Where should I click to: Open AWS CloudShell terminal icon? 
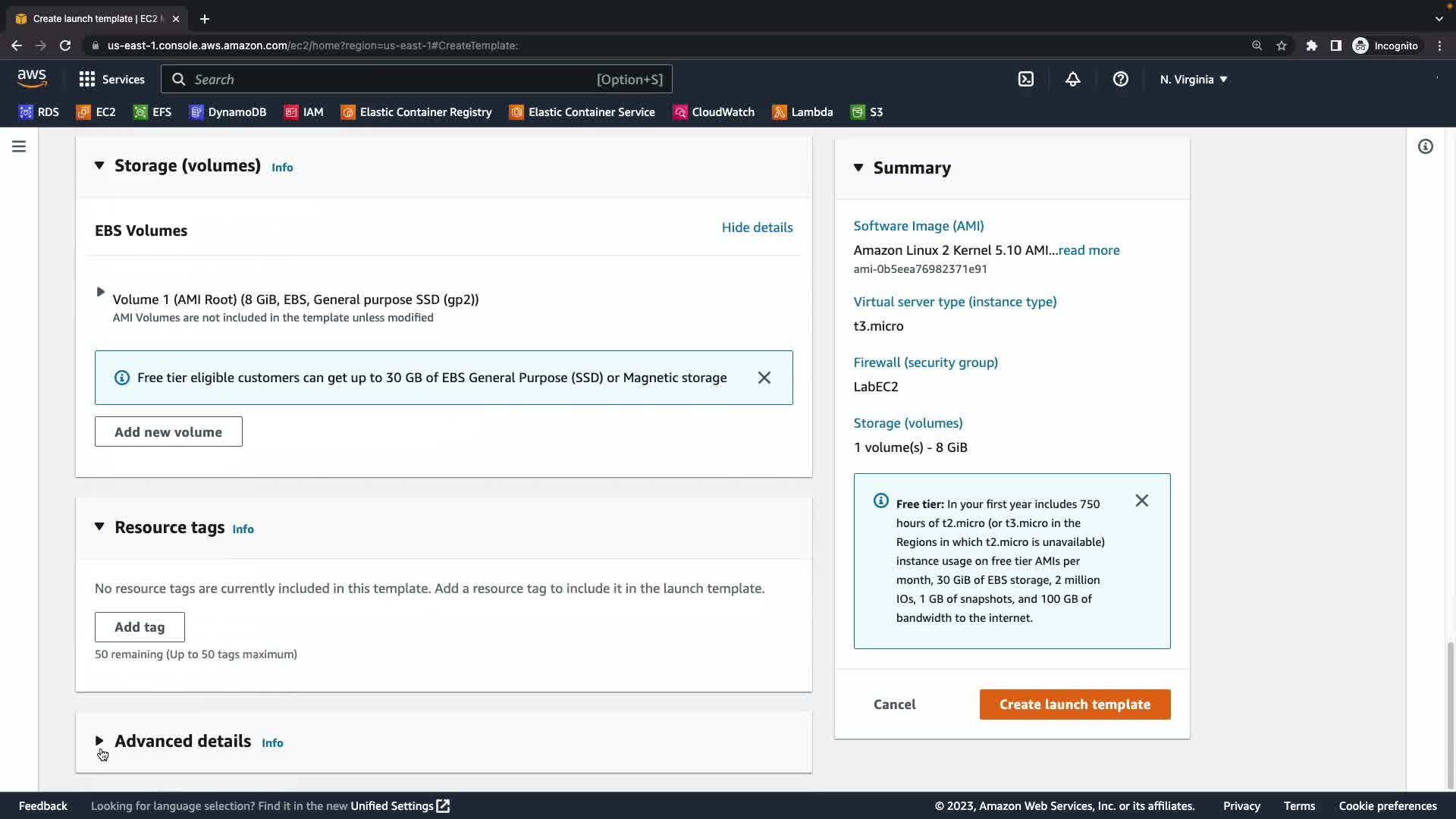click(x=1025, y=79)
